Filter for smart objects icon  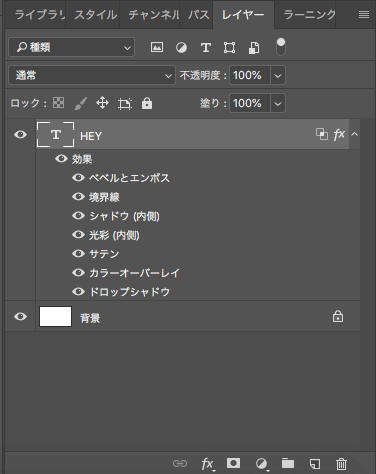[x=254, y=48]
